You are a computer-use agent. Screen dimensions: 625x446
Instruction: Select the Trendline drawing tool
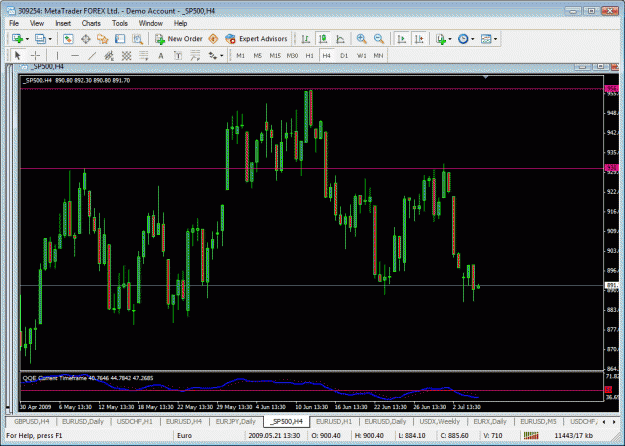(x=92, y=55)
